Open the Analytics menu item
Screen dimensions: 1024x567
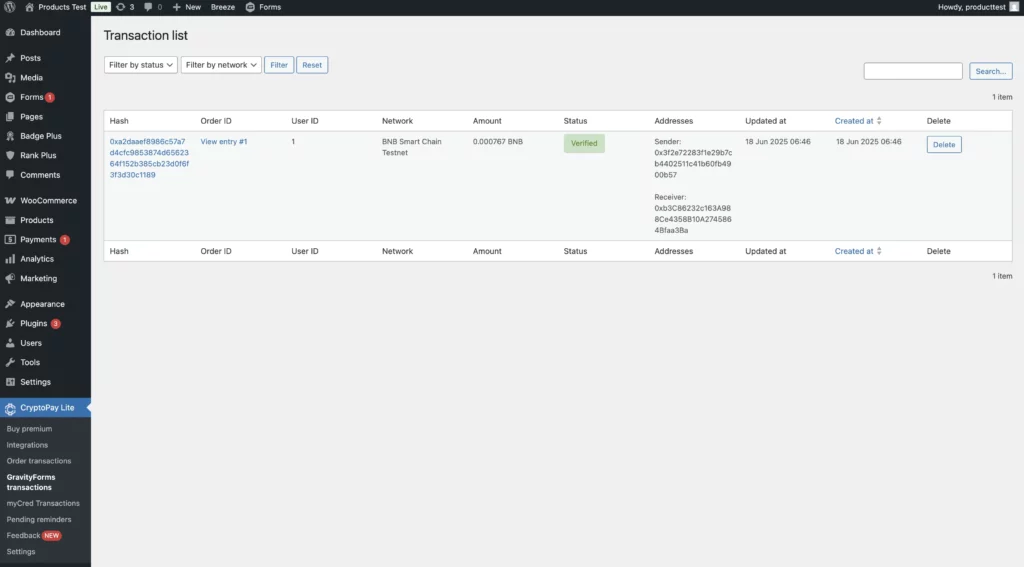click(37, 259)
